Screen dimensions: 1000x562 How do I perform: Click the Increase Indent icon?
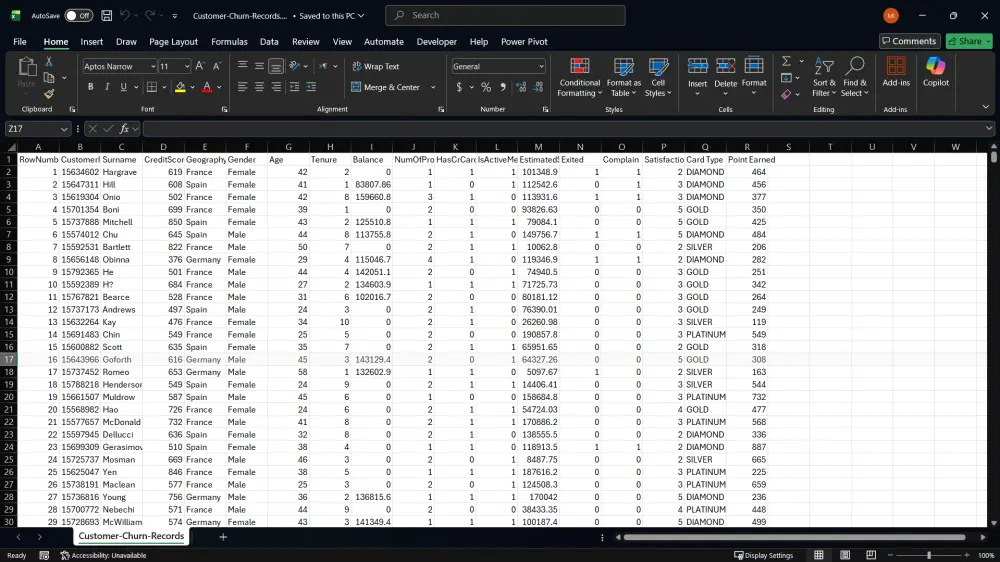(x=311, y=87)
